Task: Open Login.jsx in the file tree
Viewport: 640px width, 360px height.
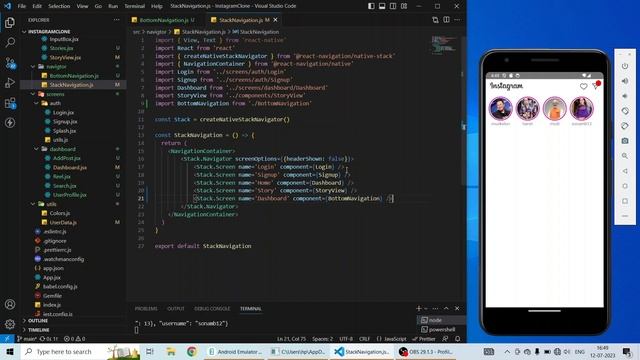Action: tap(63, 112)
